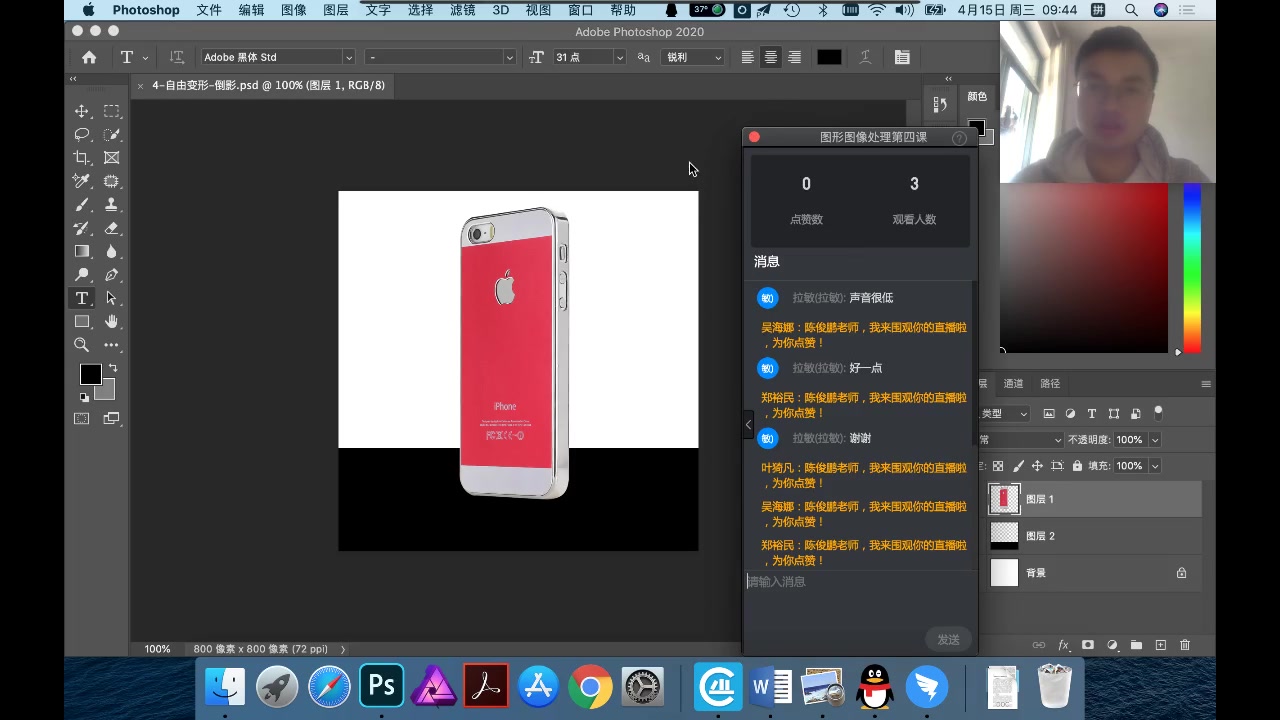Toggle lock all for layer
This screenshot has height=720, width=1280.
1077,466
